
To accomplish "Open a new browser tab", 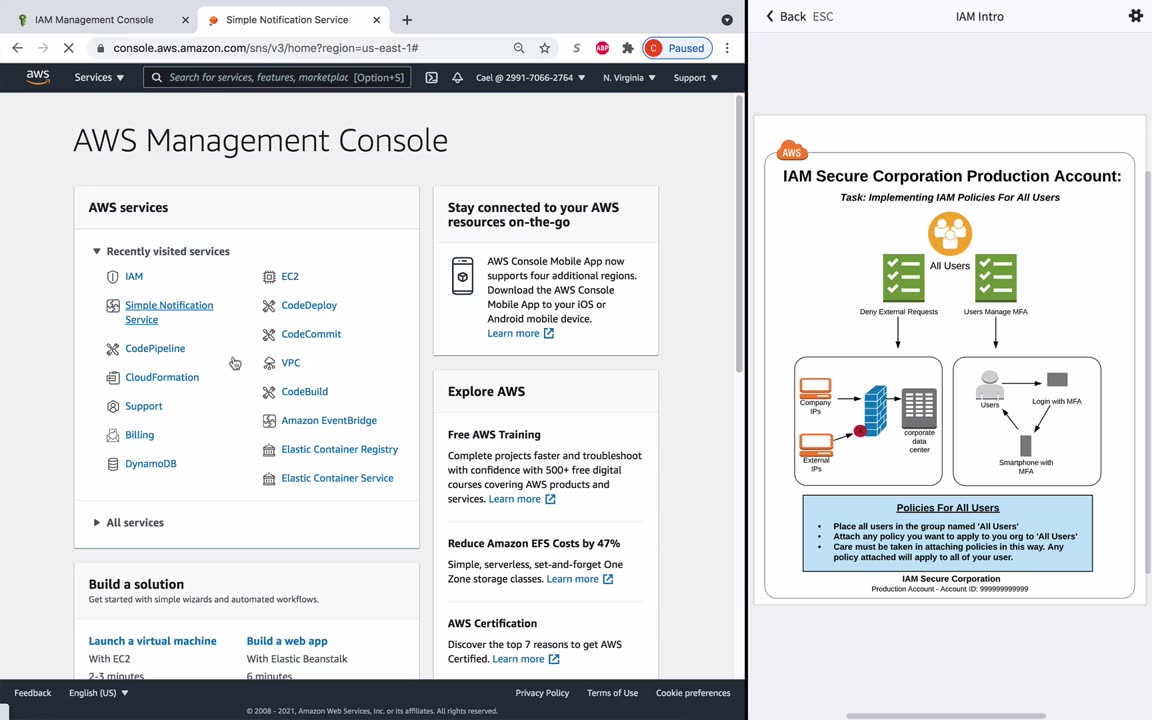I will [407, 20].
